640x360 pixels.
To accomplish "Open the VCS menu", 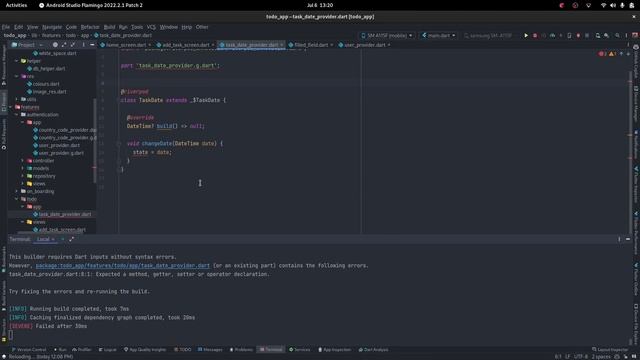I will point(151,27).
